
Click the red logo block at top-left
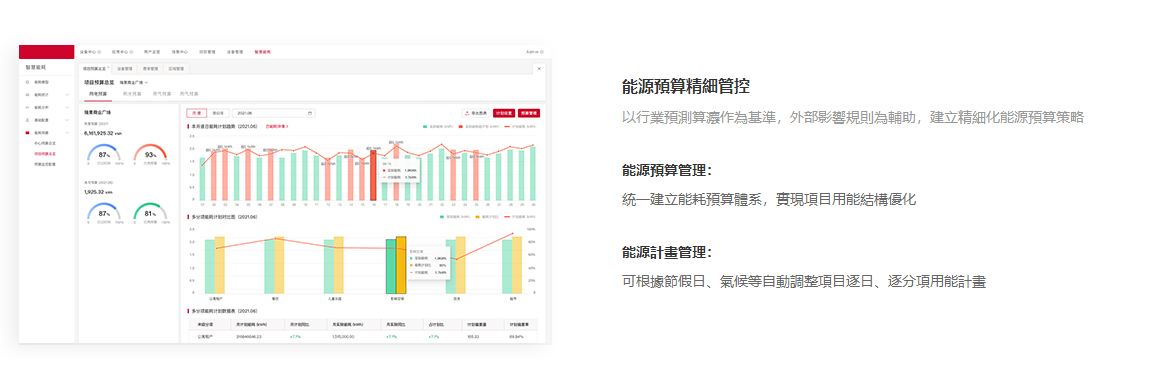[47, 52]
